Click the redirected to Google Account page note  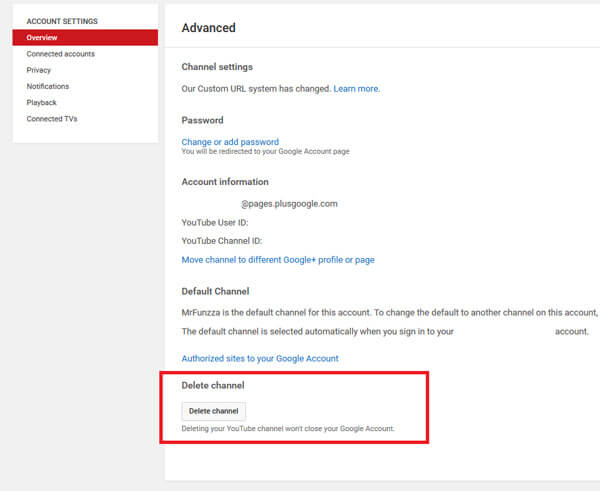[x=265, y=152]
